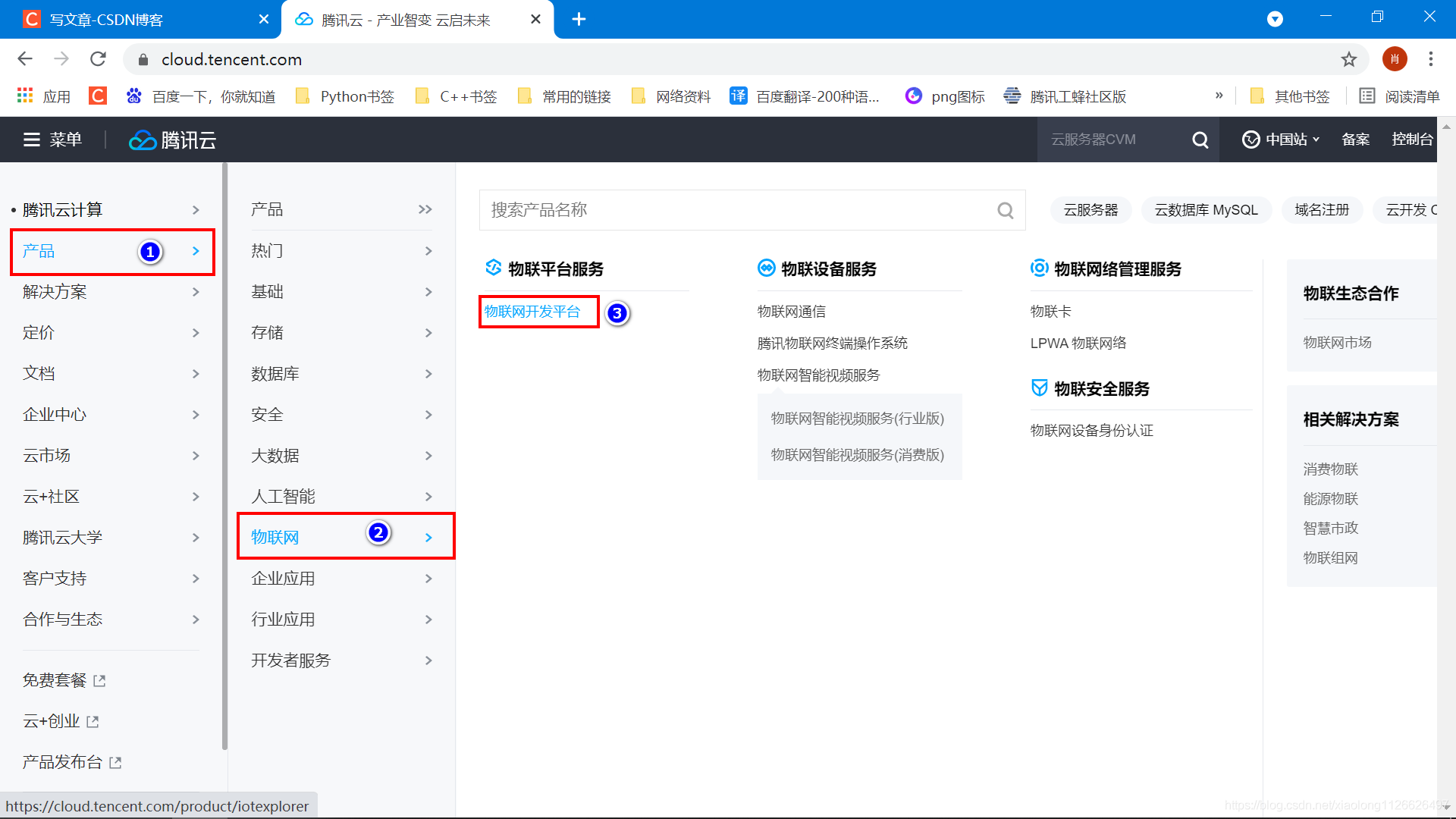This screenshot has width=1456, height=819.
Task: Click the product search magnifier icon
Action: (1005, 210)
